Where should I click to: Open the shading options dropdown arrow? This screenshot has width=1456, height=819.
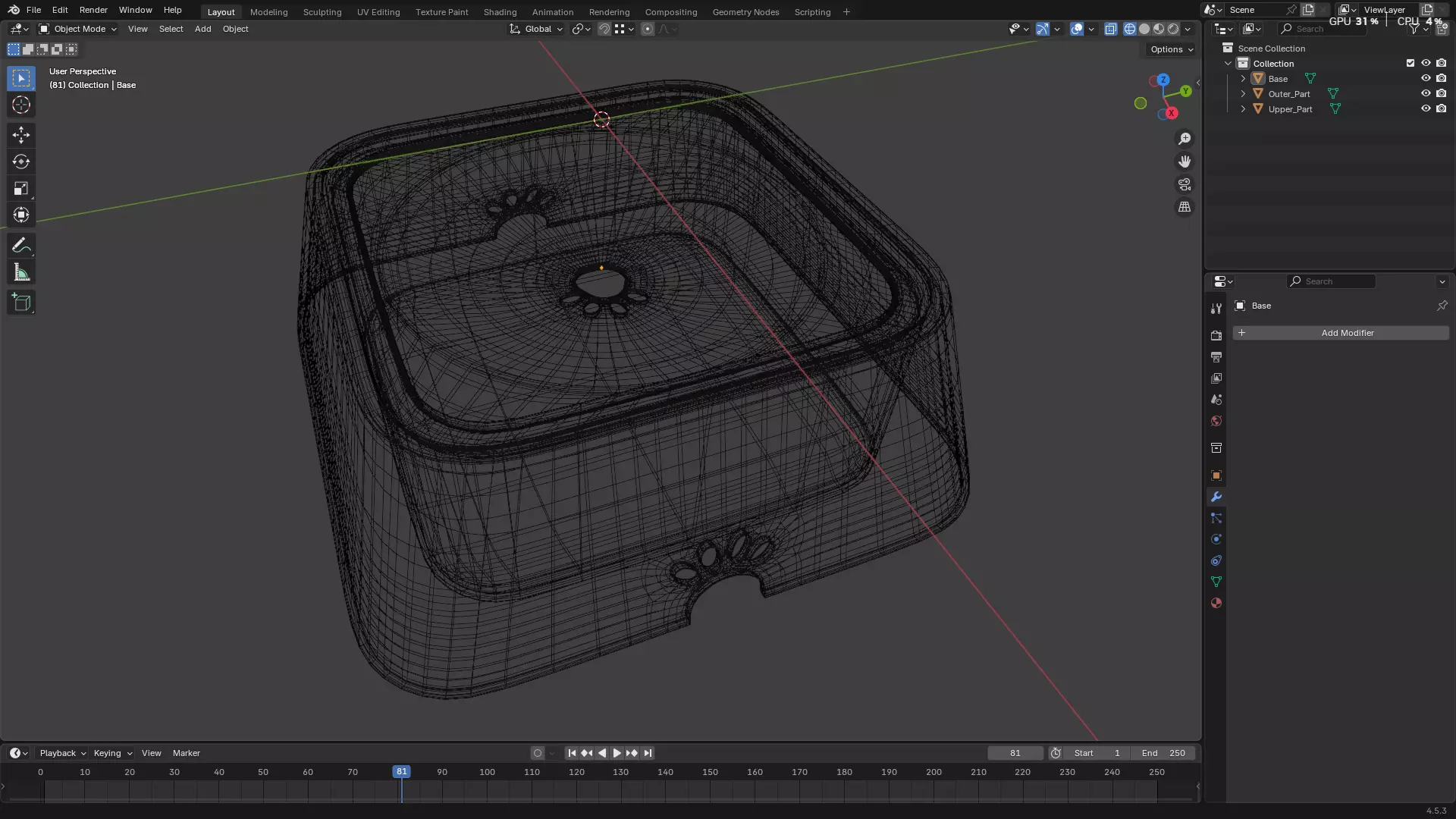[x=1188, y=29]
